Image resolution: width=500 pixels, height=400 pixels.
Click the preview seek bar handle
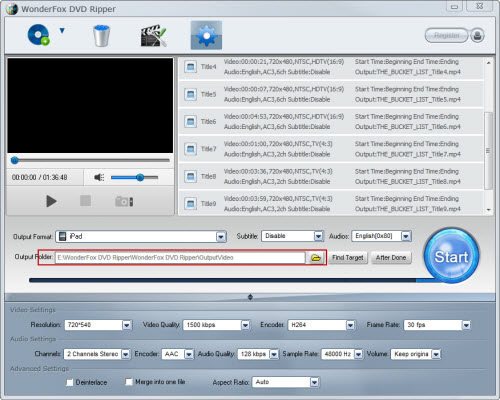point(15,160)
